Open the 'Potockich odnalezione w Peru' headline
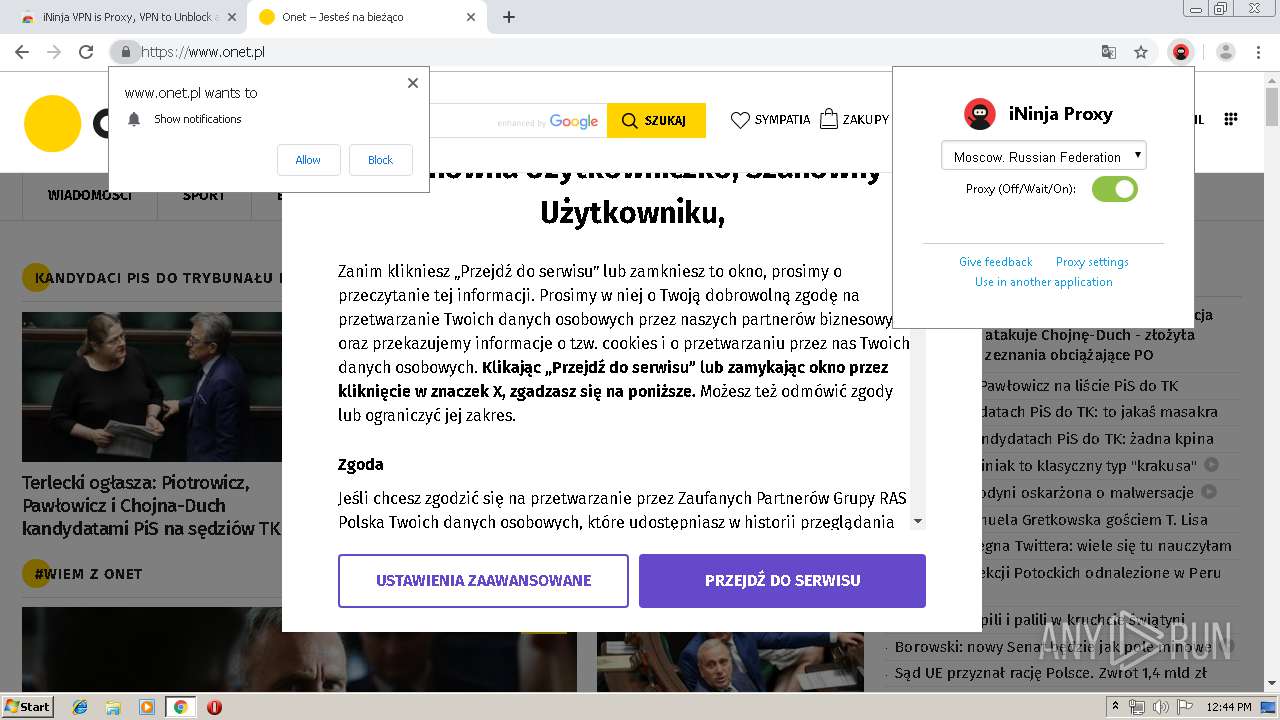The image size is (1280, 720). 1100,574
